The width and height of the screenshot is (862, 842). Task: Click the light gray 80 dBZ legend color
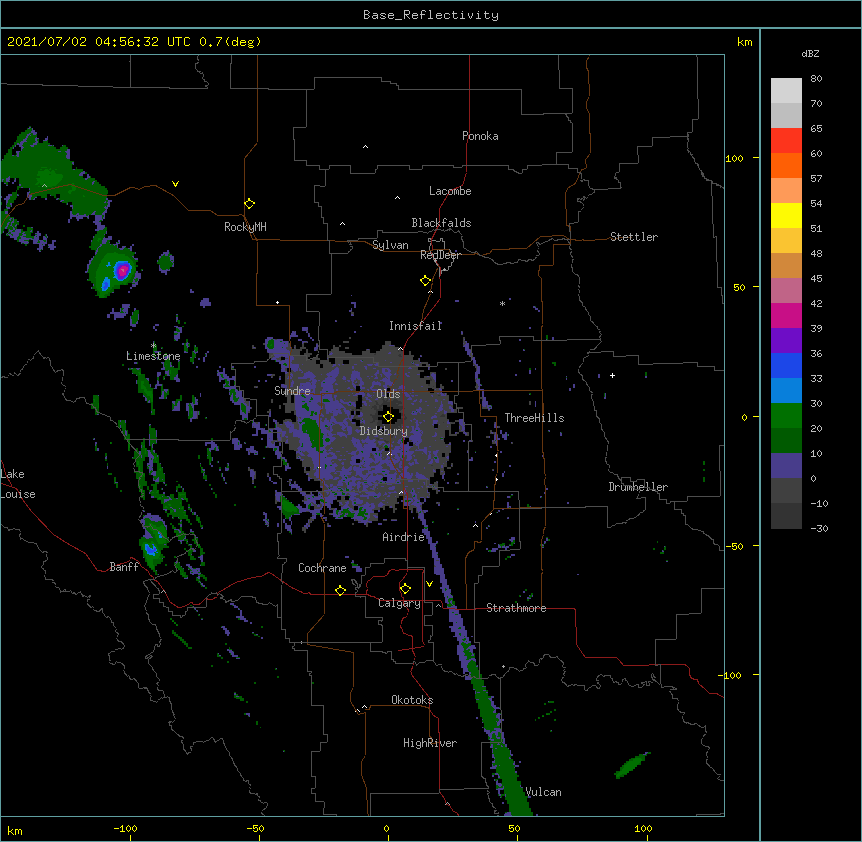tap(786, 90)
